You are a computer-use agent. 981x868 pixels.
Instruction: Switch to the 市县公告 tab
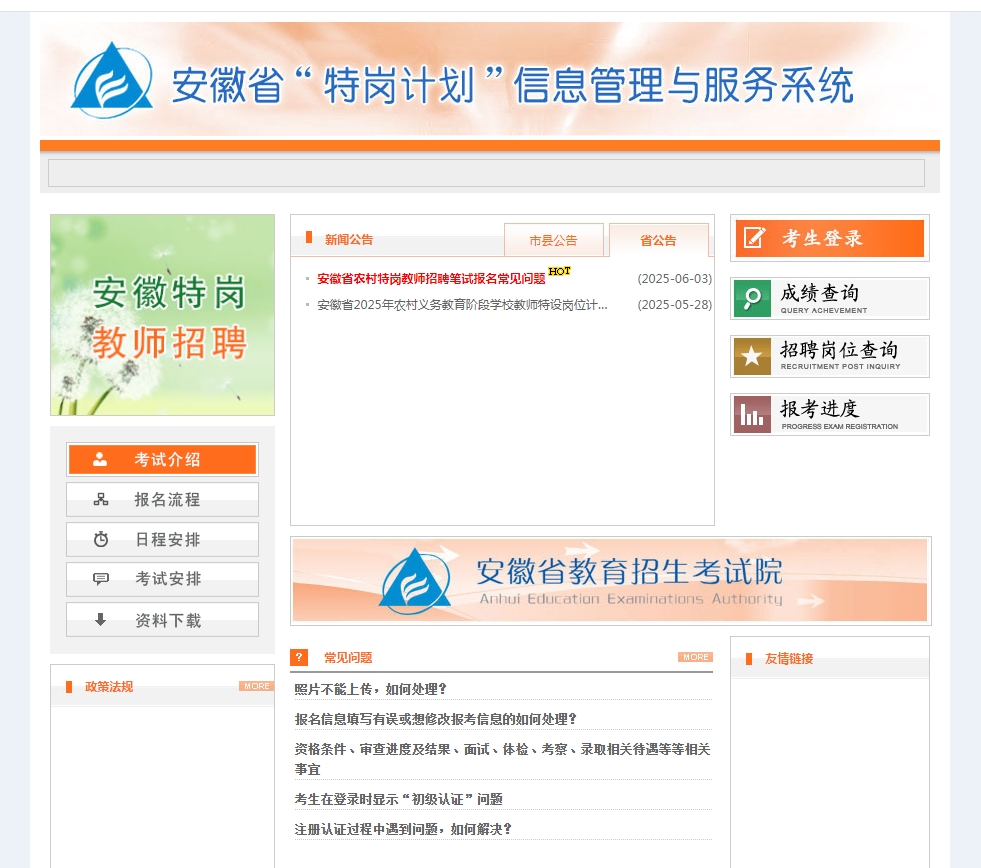pyautogui.click(x=554, y=240)
